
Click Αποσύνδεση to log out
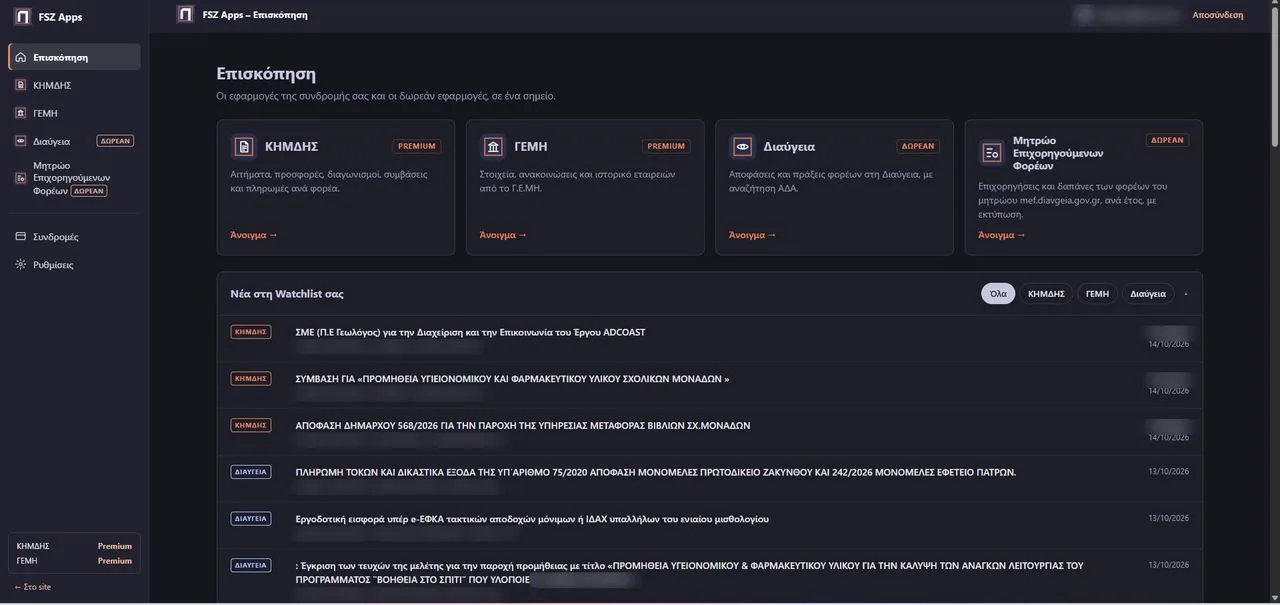pos(1218,15)
